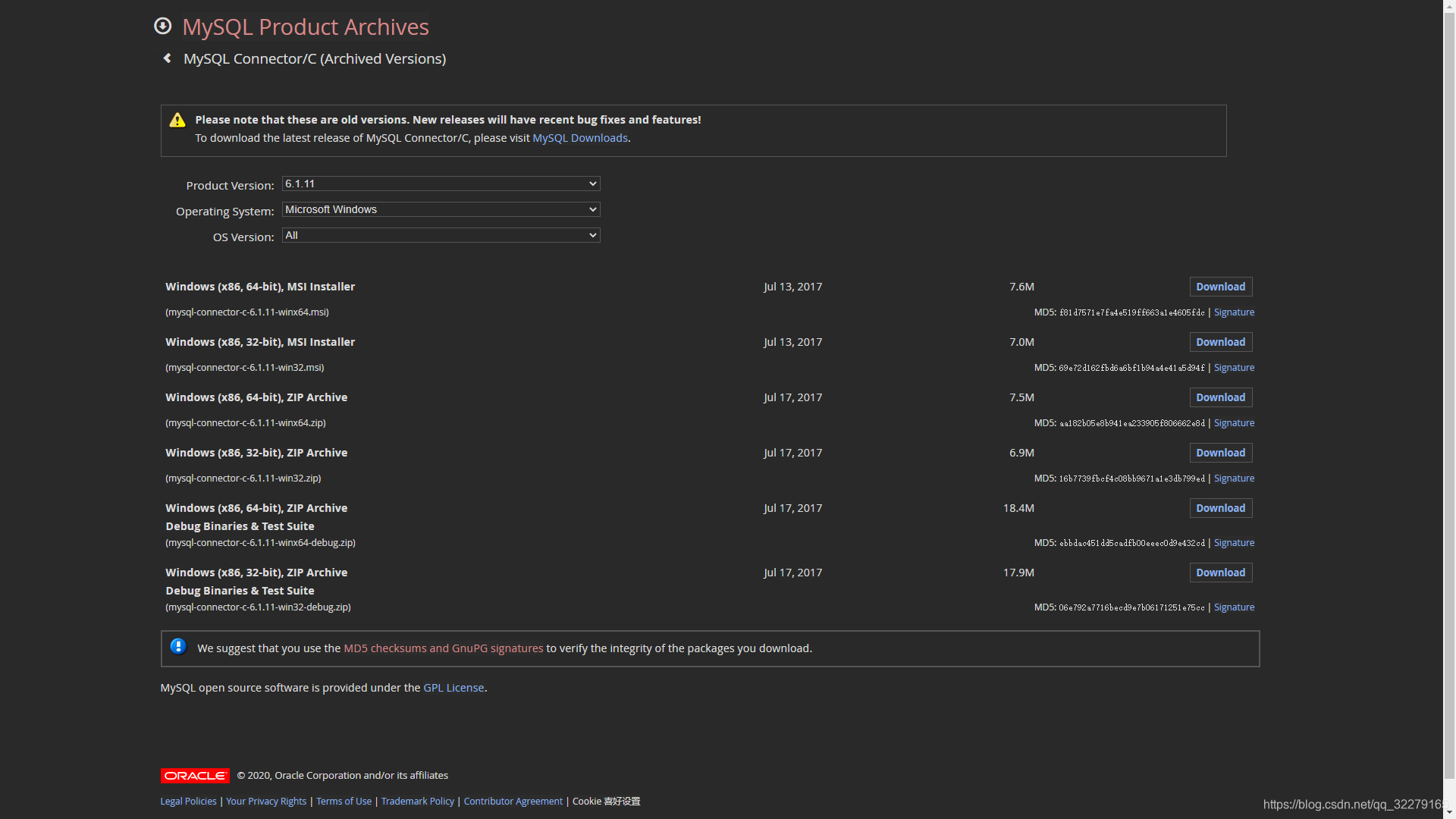Download the 64-bit MSI Installer

[1220, 287]
